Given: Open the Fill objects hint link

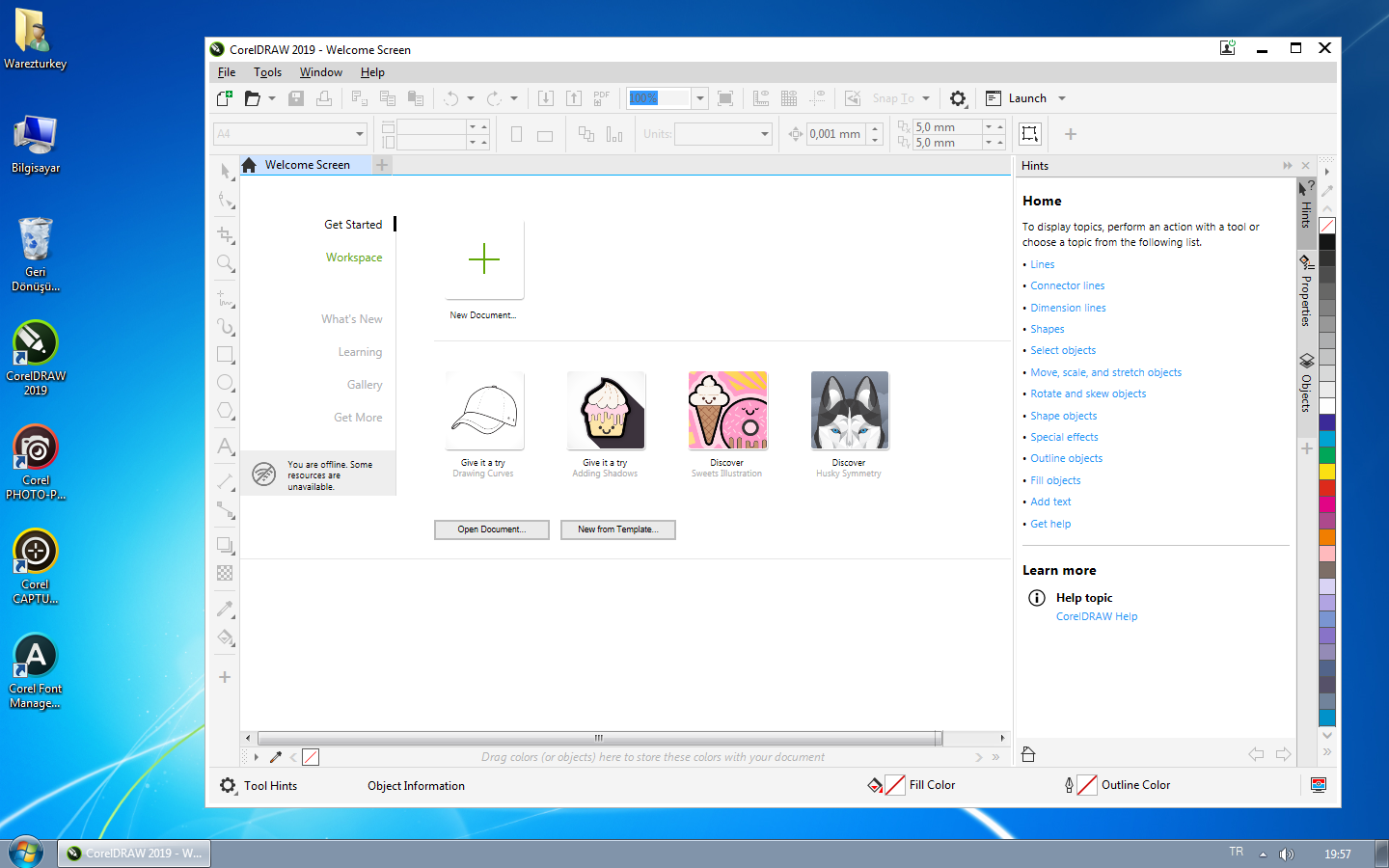Looking at the screenshot, I should pyautogui.click(x=1055, y=481).
